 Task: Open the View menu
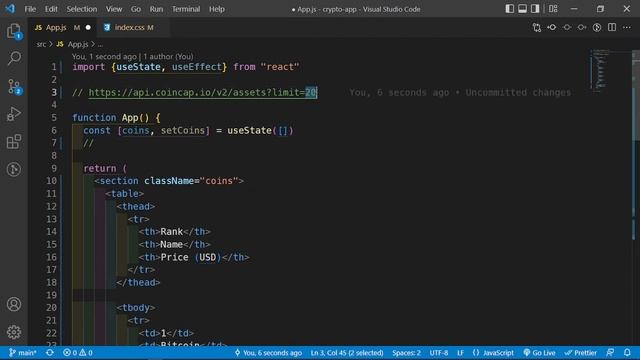click(x=114, y=9)
